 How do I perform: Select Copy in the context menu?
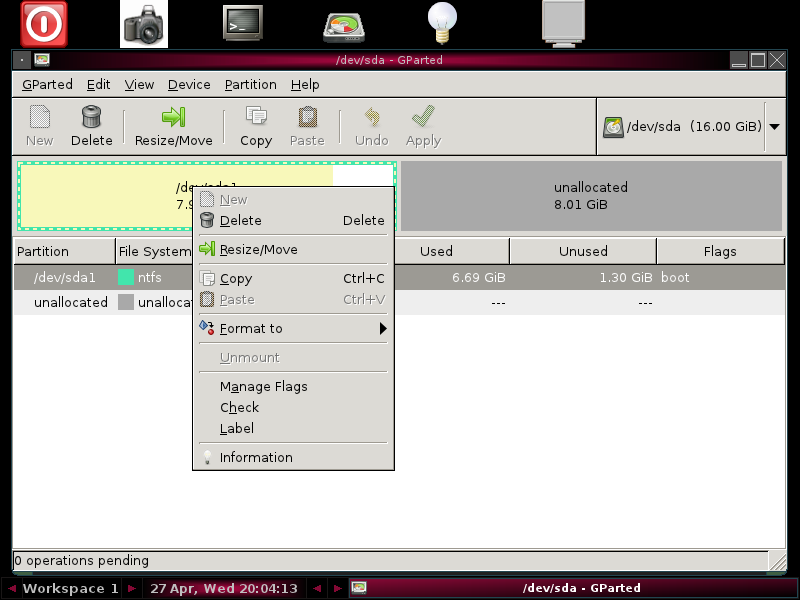coord(293,279)
